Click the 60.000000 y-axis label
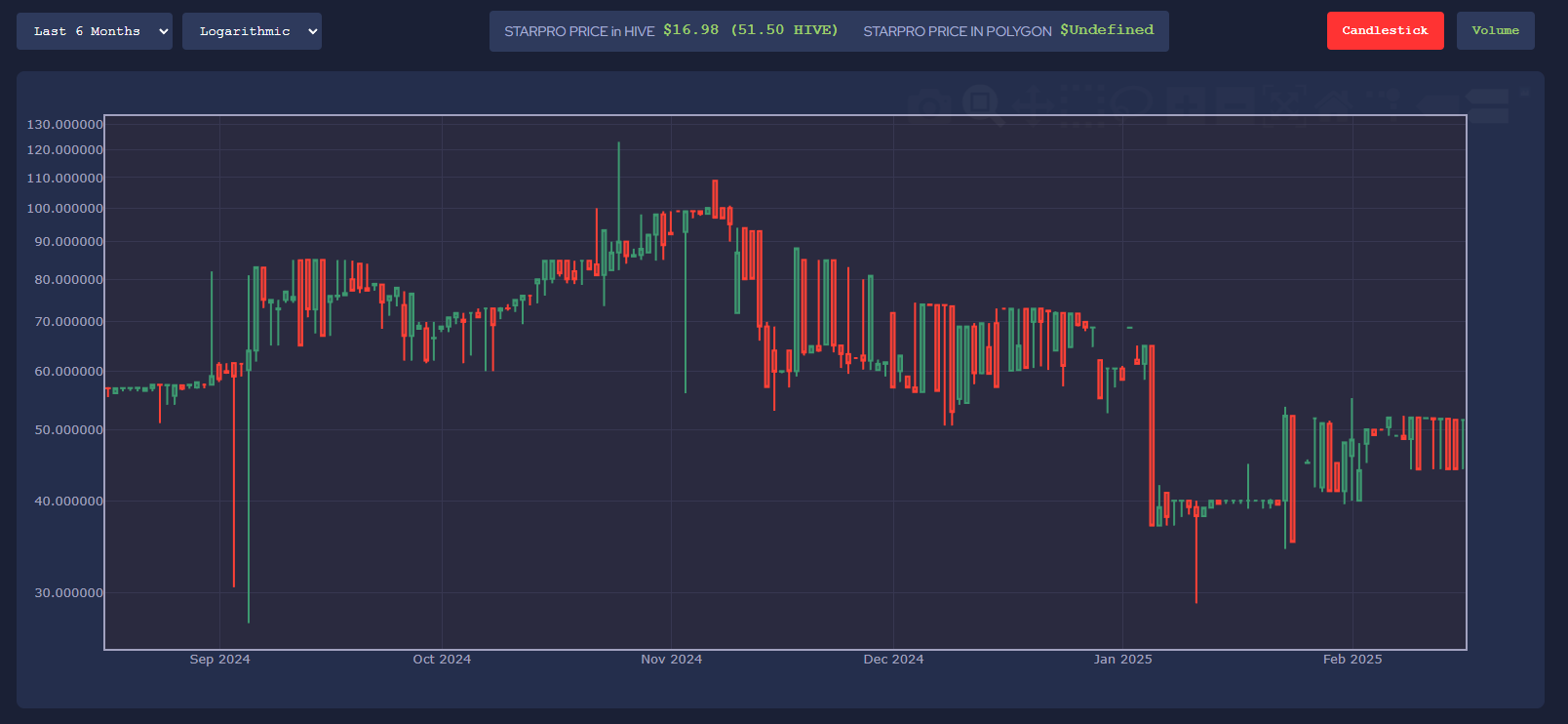 click(69, 372)
